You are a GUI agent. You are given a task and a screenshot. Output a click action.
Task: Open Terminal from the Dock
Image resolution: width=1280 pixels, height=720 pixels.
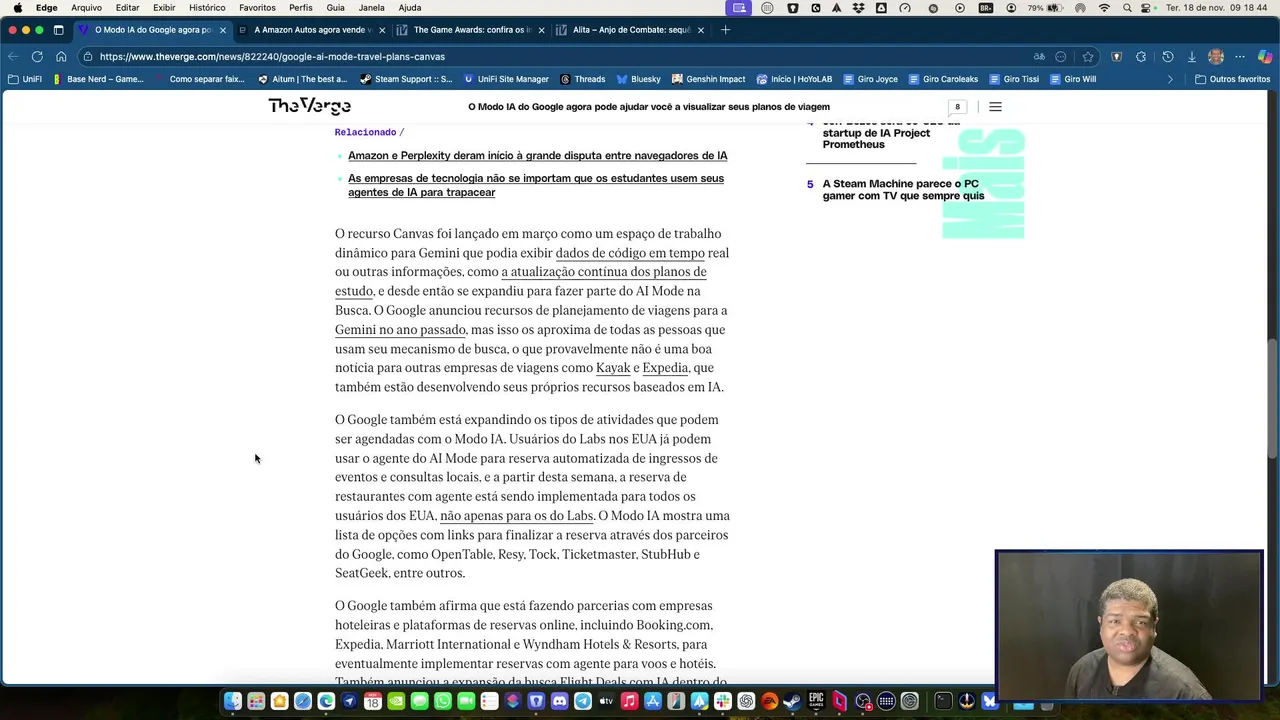[x=943, y=701]
